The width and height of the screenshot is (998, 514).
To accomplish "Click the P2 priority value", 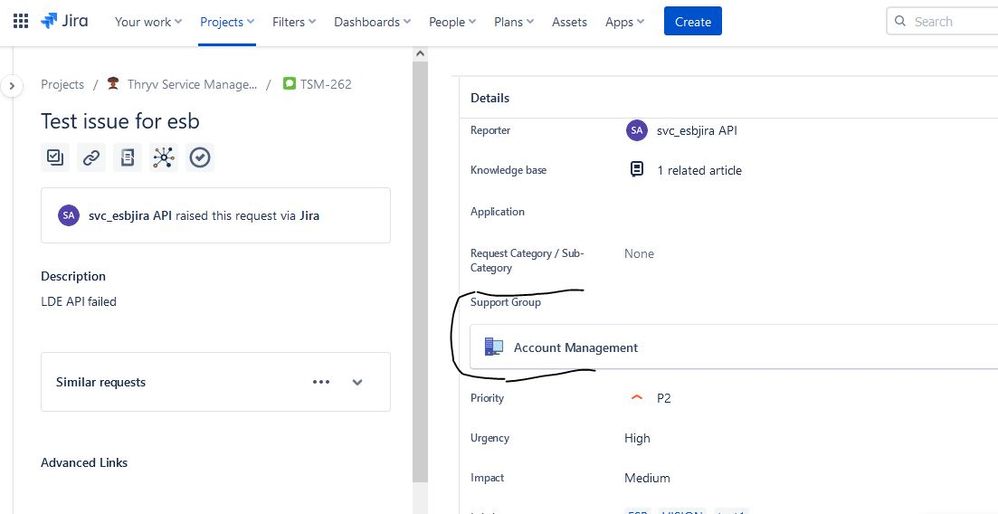I will [664, 399].
